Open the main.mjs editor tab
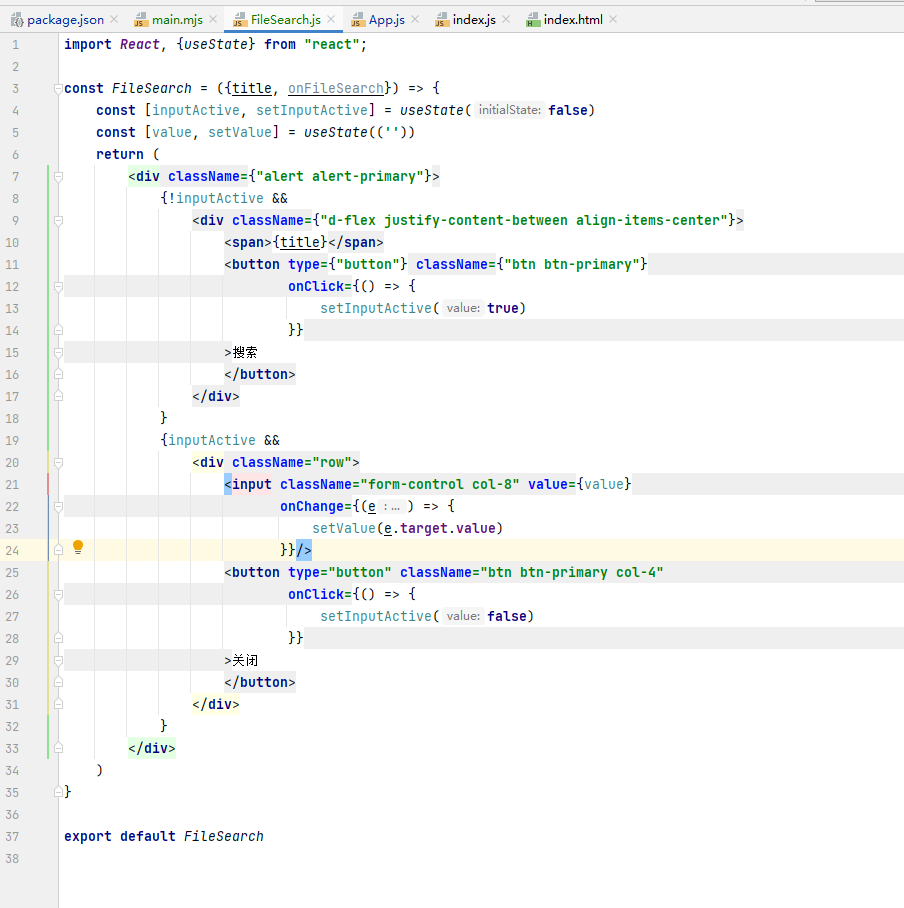Viewport: 904px width, 908px height. (177, 20)
